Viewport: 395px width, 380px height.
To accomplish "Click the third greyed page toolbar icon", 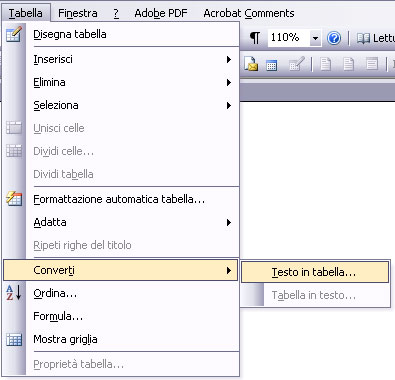I will 372,64.
